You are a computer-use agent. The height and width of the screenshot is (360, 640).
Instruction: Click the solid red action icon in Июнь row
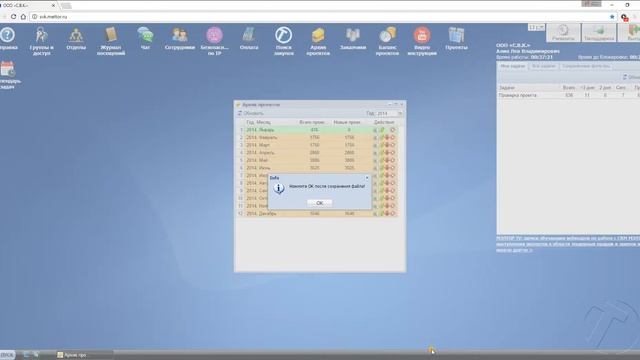(387, 168)
